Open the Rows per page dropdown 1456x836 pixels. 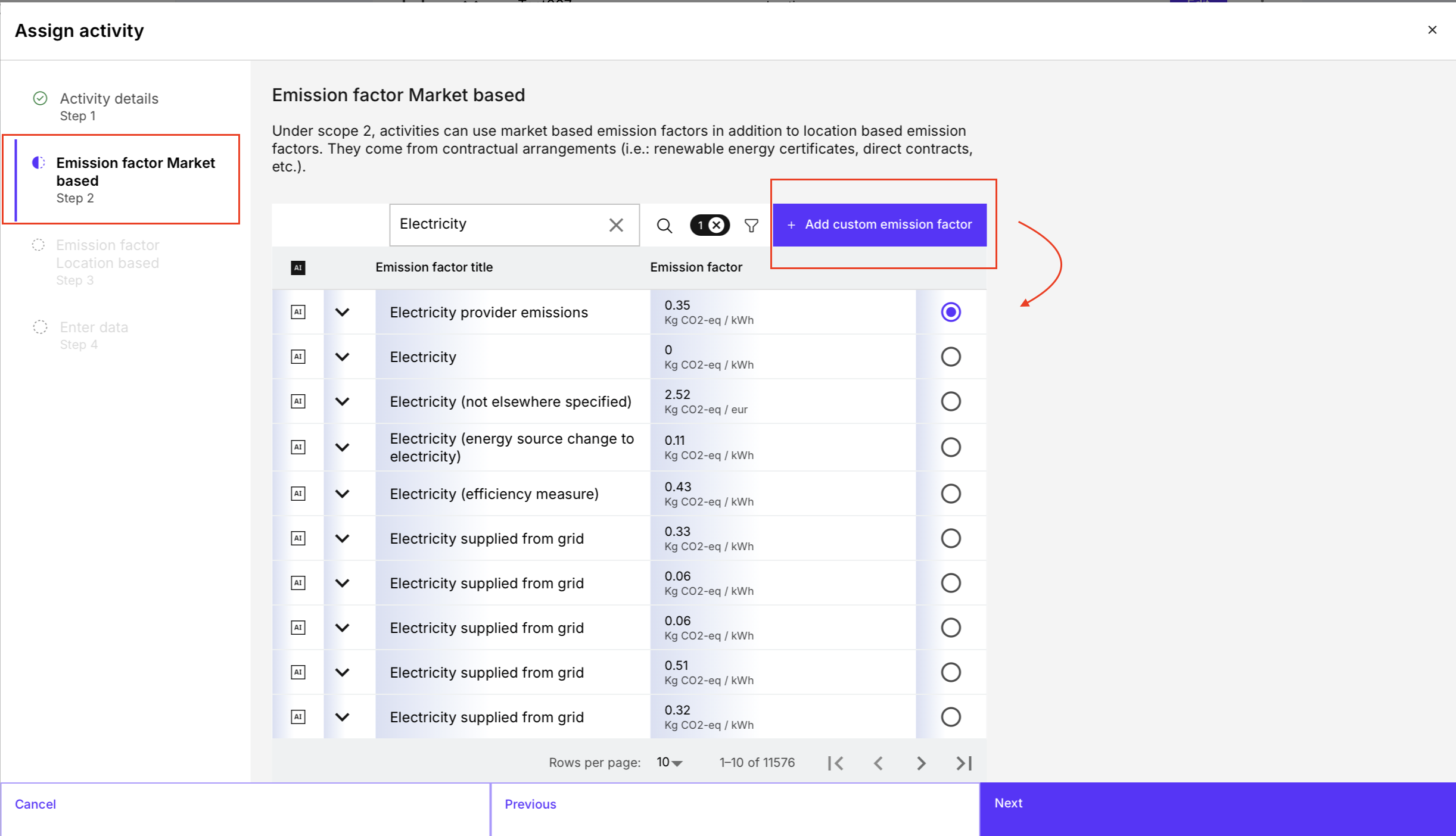(669, 763)
